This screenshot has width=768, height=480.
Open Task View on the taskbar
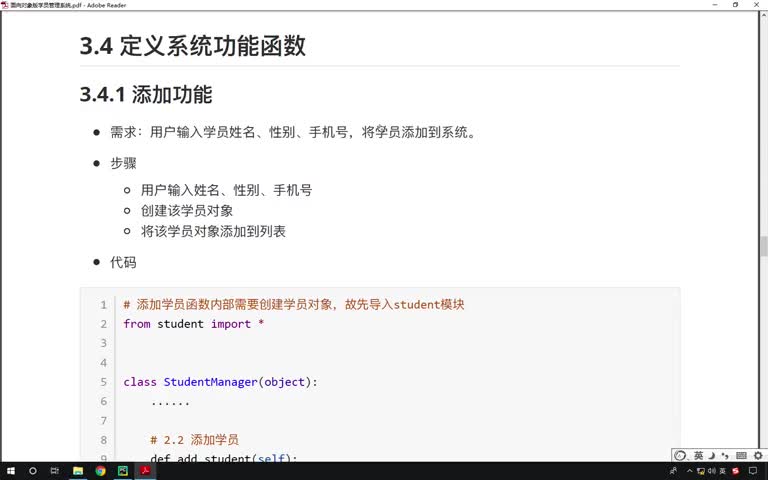tap(55, 471)
